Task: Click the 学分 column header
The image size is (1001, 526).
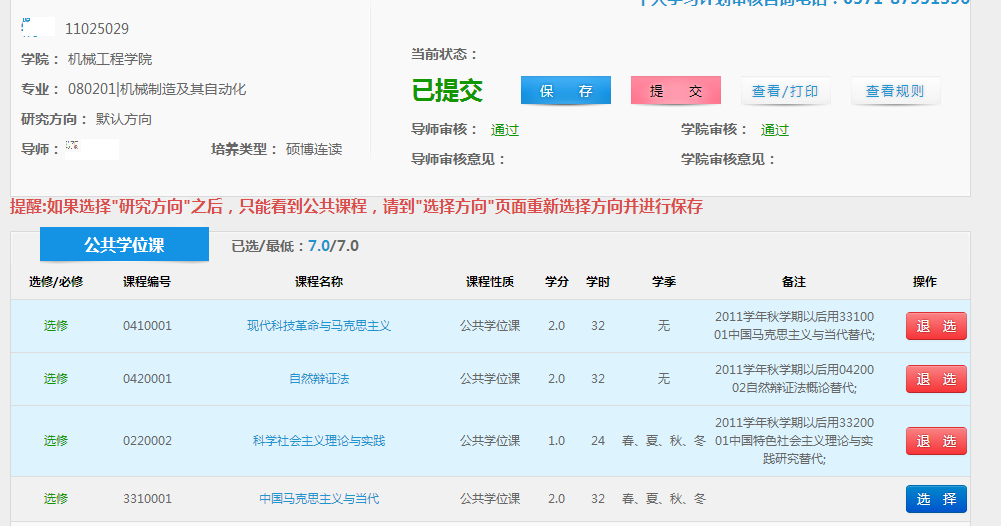Action: [x=557, y=282]
